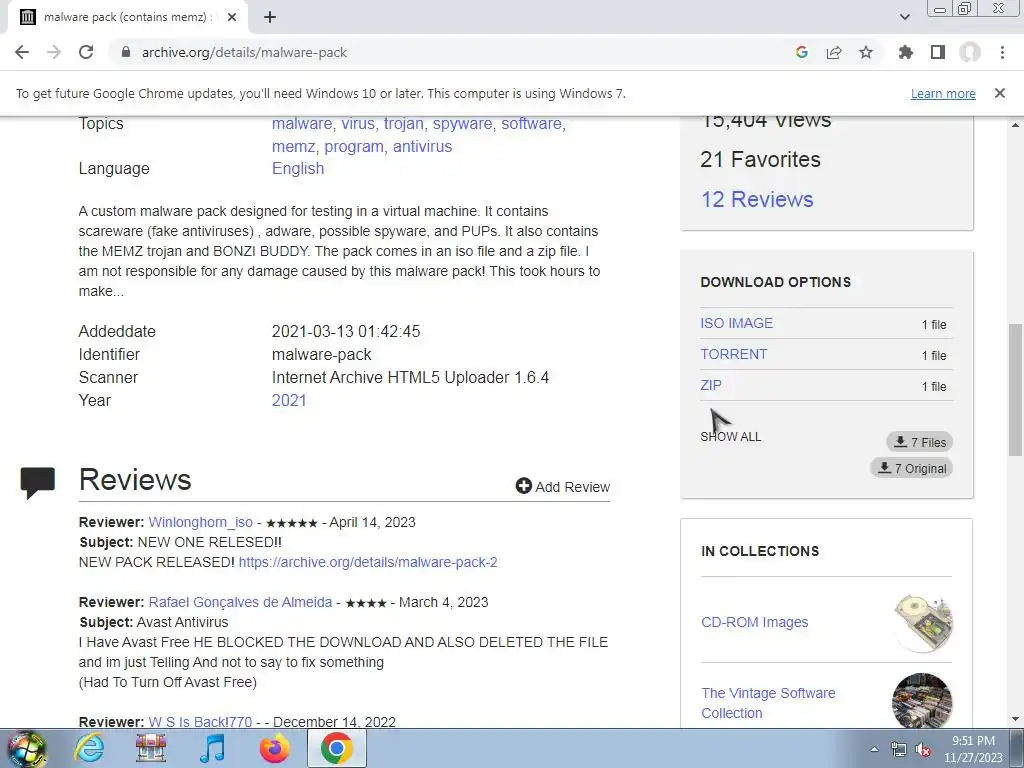This screenshot has height=768, width=1024.
Task: Click SHOW ALL download files
Action: click(731, 436)
